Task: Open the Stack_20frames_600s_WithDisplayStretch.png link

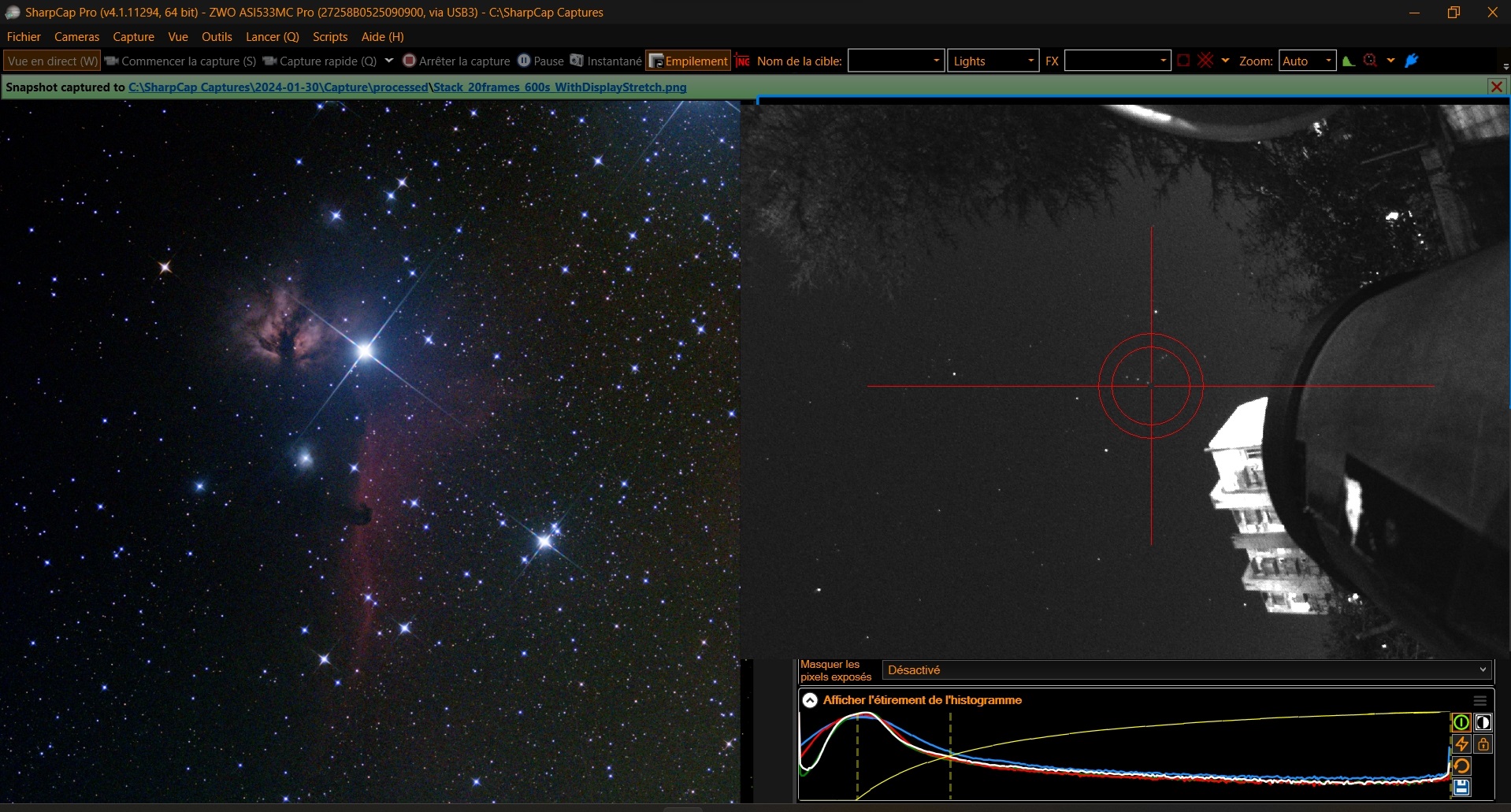Action: [x=559, y=87]
